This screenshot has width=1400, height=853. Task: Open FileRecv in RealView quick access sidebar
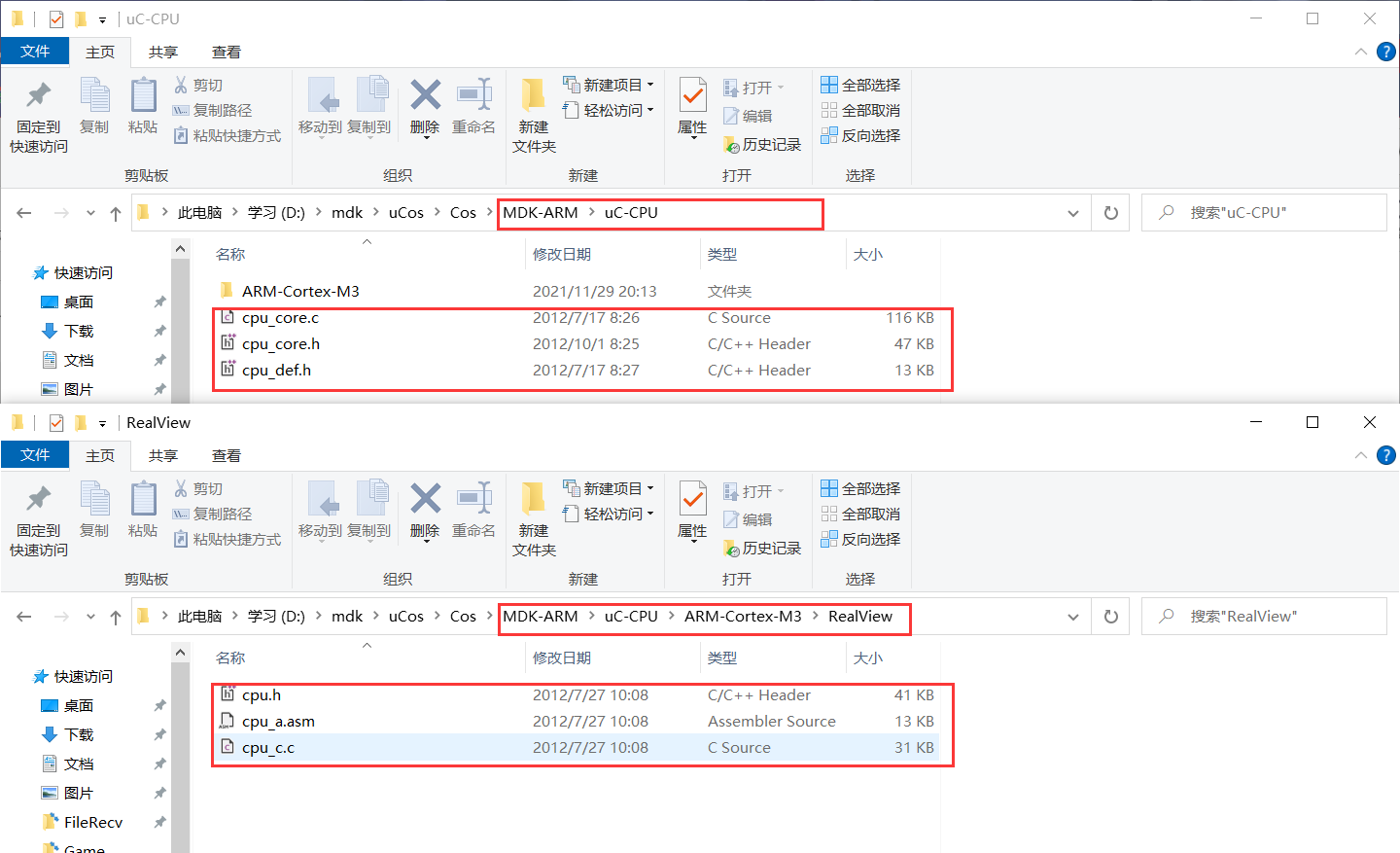click(x=93, y=823)
